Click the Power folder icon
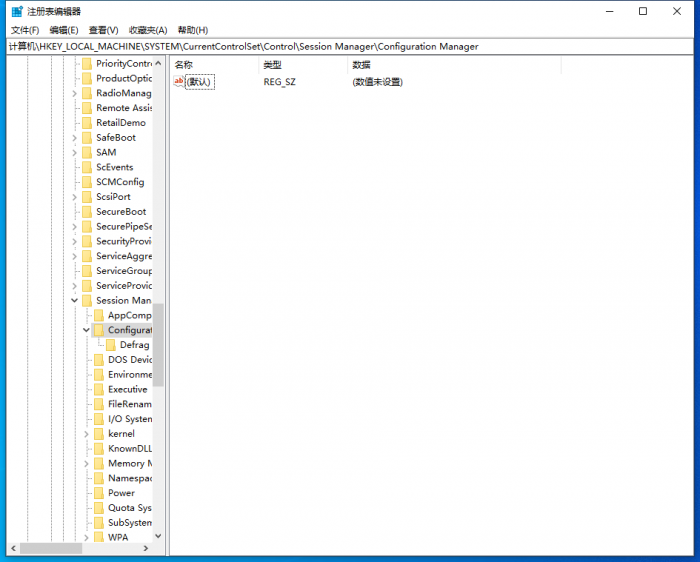The image size is (700, 562). [x=99, y=493]
